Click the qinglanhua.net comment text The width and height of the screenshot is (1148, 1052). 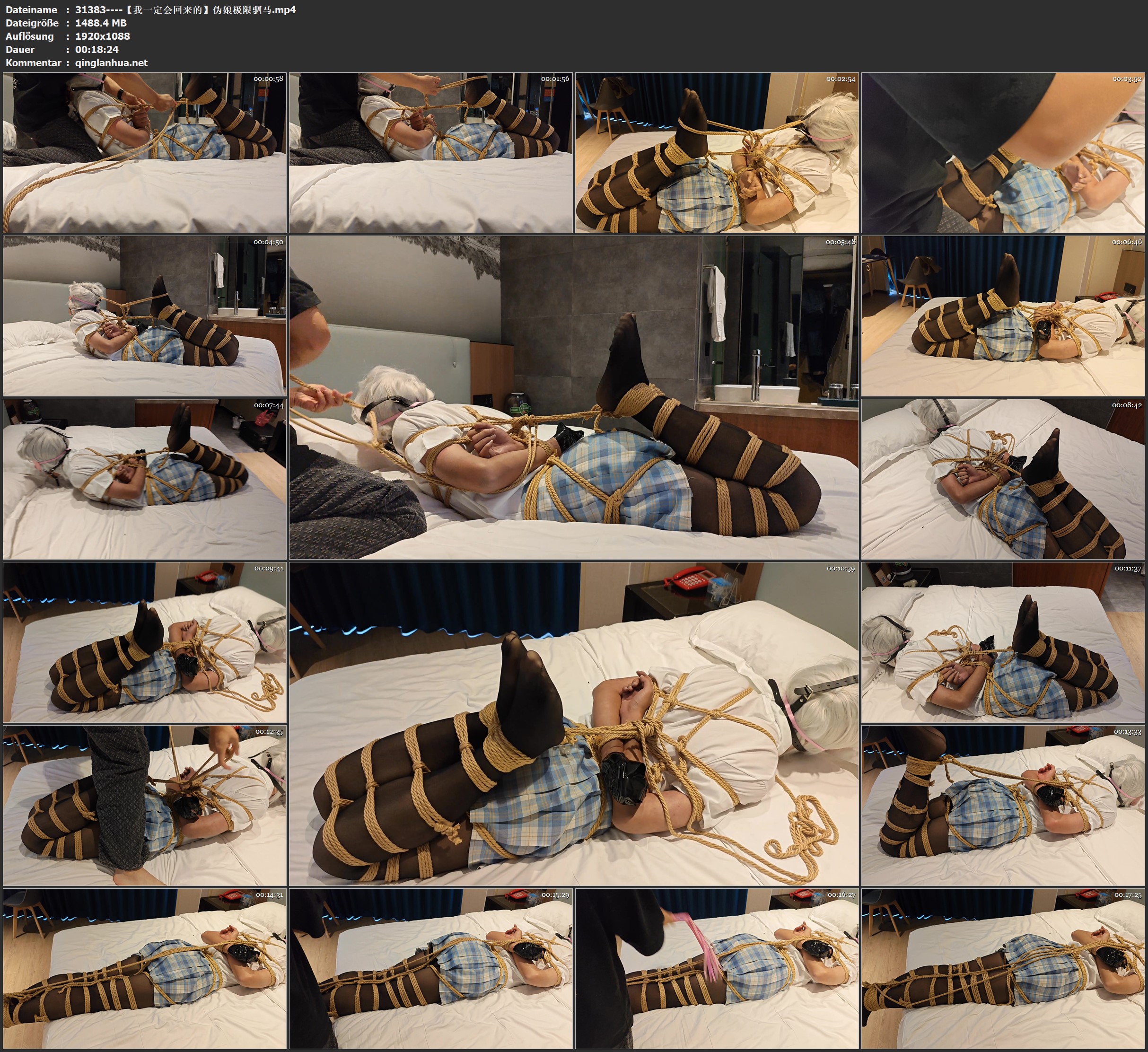coord(111,62)
